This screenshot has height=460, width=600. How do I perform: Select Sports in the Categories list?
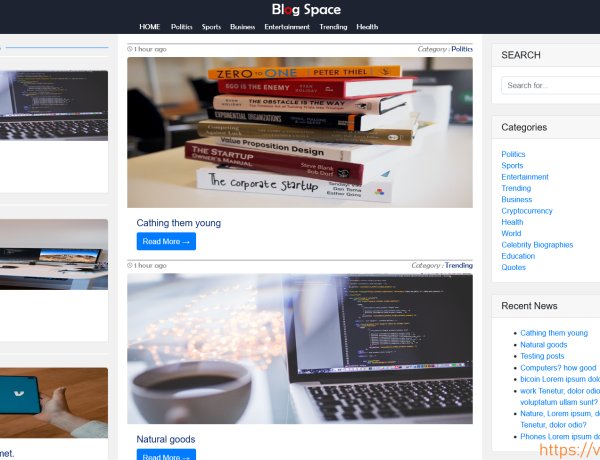pyautogui.click(x=512, y=166)
